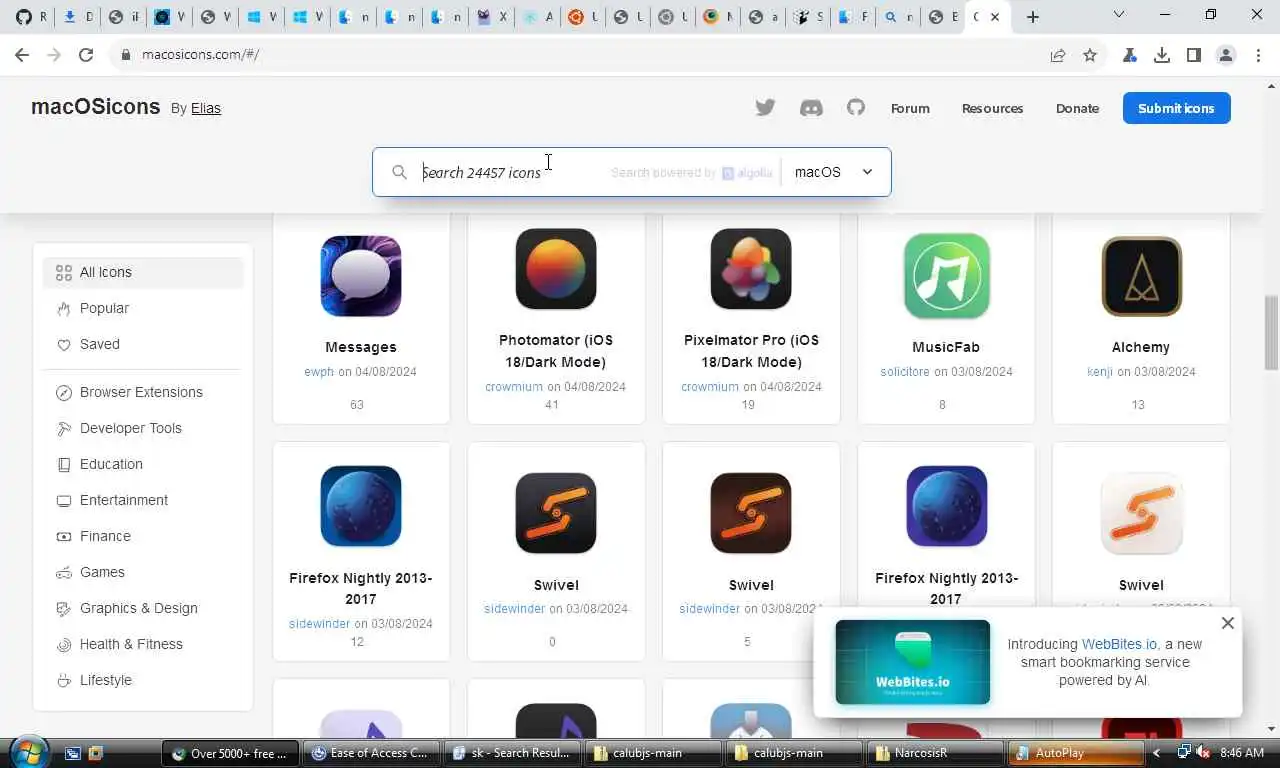Open the Elias author link
The image size is (1280, 768).
[206, 108]
